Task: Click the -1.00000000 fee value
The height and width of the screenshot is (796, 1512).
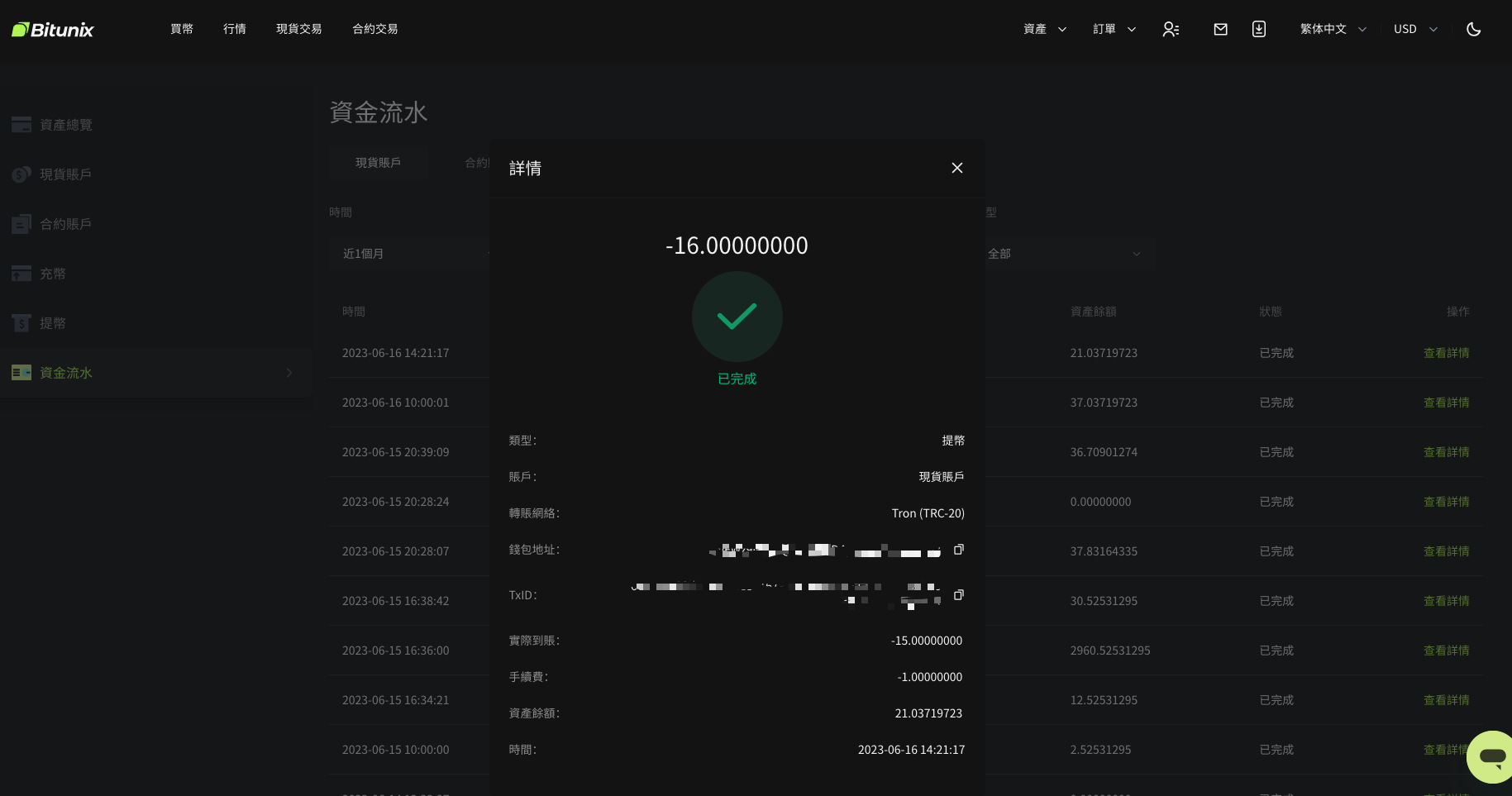Action: [x=930, y=677]
